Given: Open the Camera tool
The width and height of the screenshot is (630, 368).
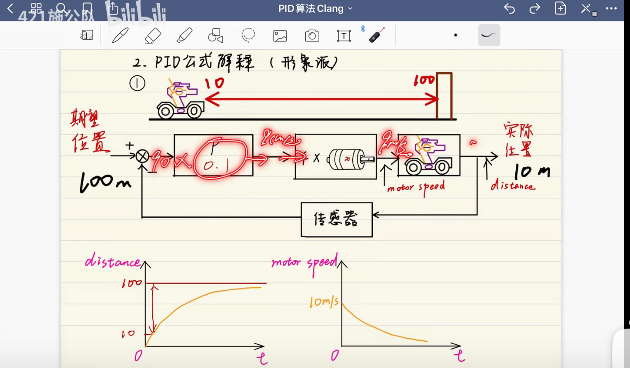Looking at the screenshot, I should [x=312, y=36].
